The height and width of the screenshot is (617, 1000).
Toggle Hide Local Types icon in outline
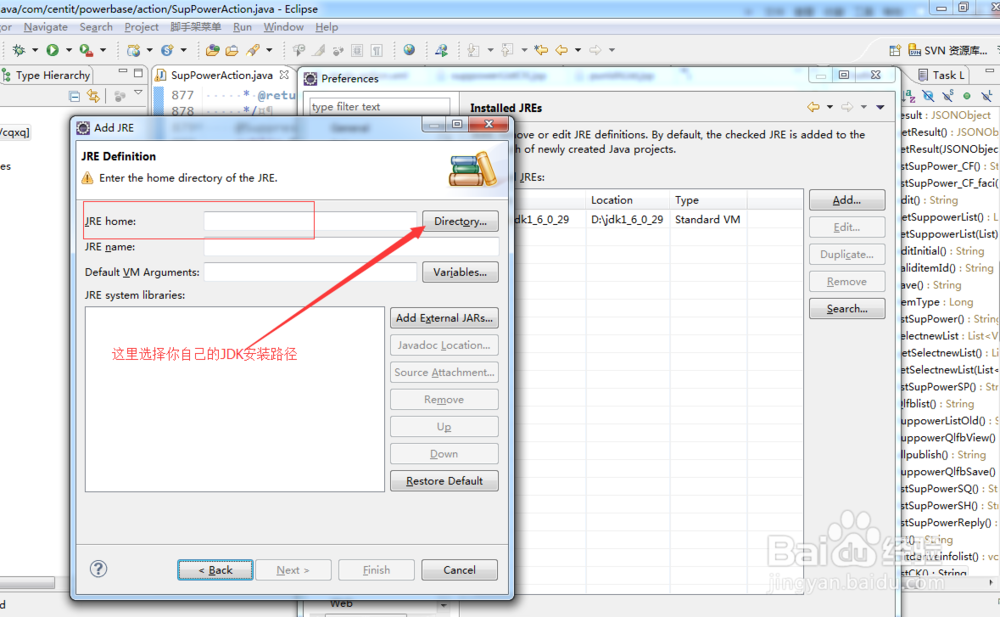pos(987,96)
